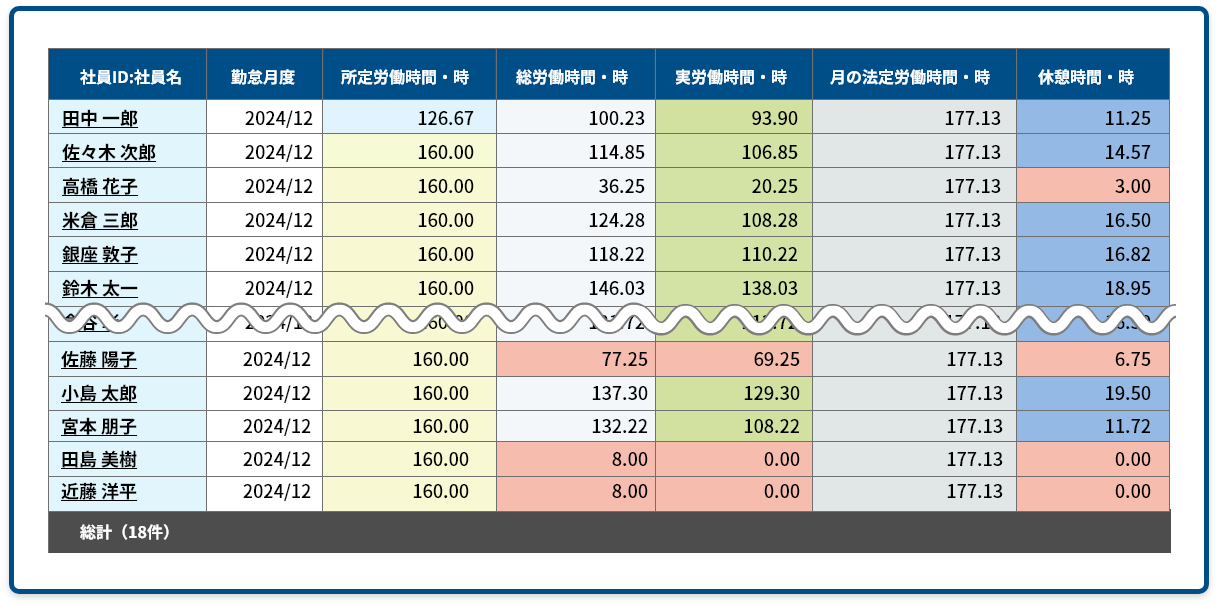Click employee name 佐々木 次郎

pos(108,153)
